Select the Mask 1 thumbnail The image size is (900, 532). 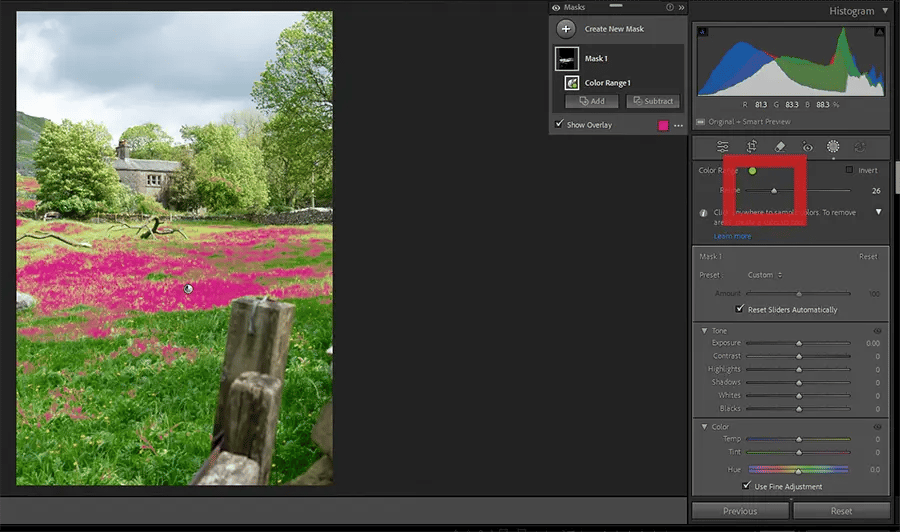pos(567,59)
